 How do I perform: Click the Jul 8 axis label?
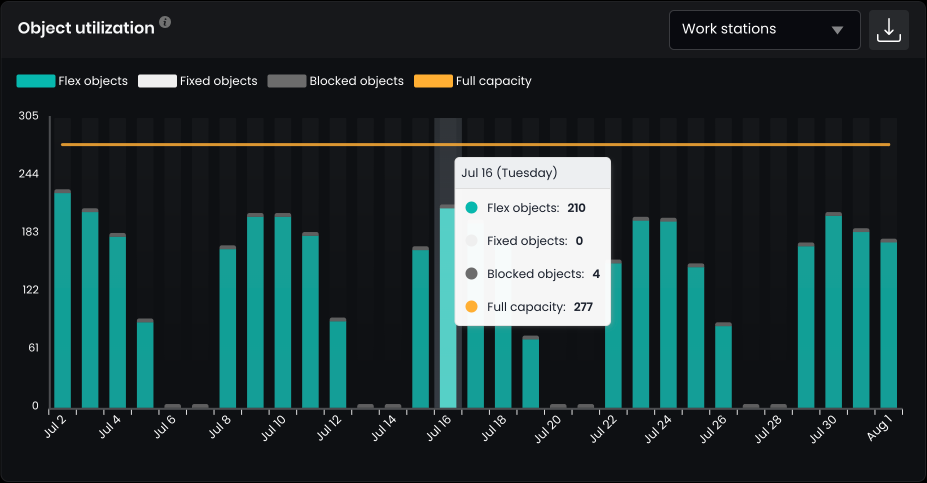pos(221,428)
